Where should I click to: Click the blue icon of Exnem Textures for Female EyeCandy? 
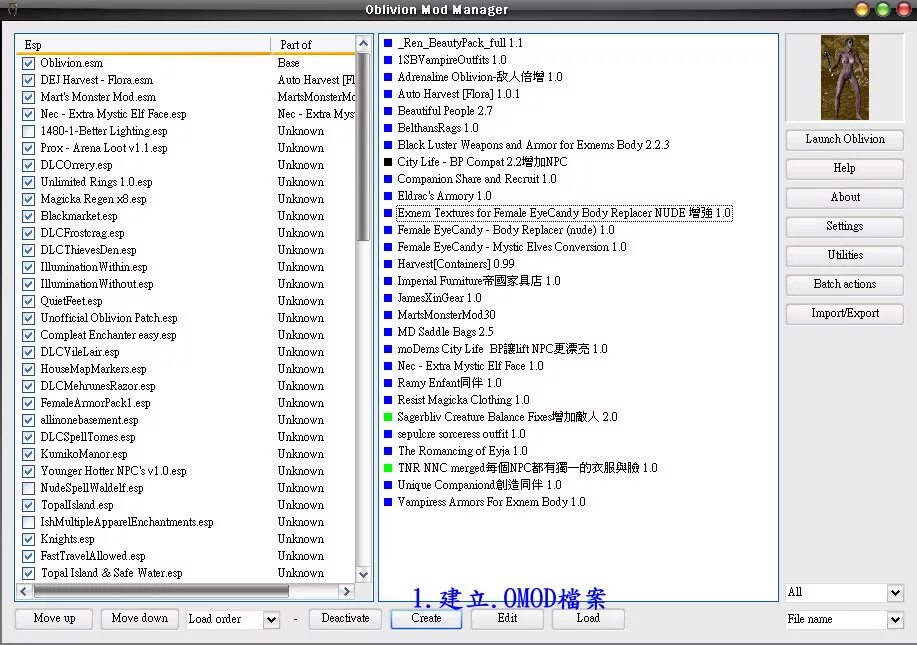click(x=388, y=213)
